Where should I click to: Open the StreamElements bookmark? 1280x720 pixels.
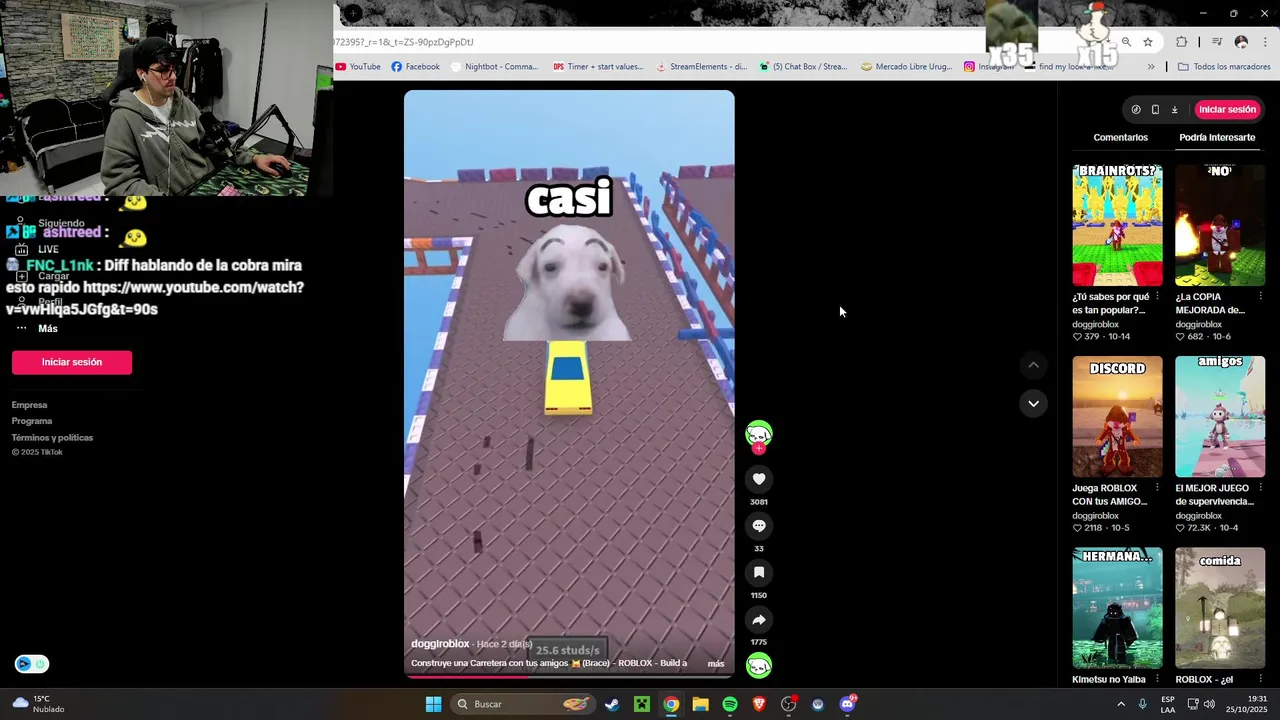pos(701,67)
